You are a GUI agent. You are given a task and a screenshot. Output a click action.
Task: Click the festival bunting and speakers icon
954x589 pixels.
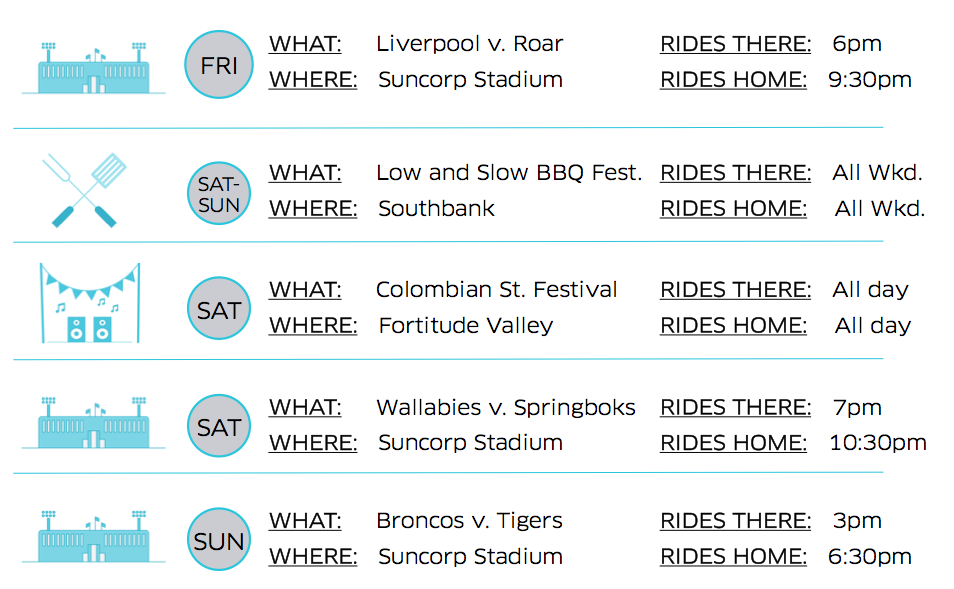pyautogui.click(x=91, y=303)
